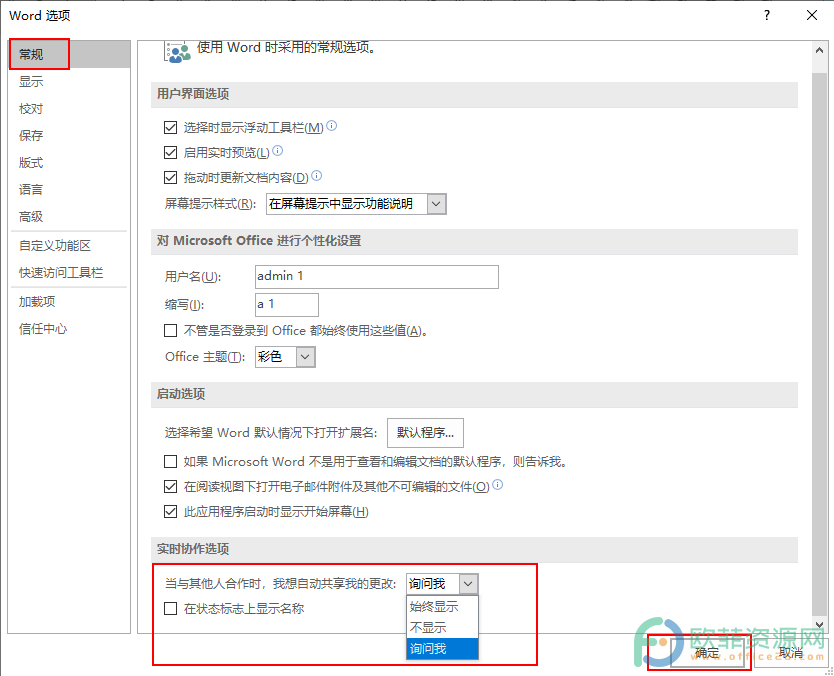Confirm with the 确定 button
Viewport: 834px width, 676px height.
coord(706,653)
